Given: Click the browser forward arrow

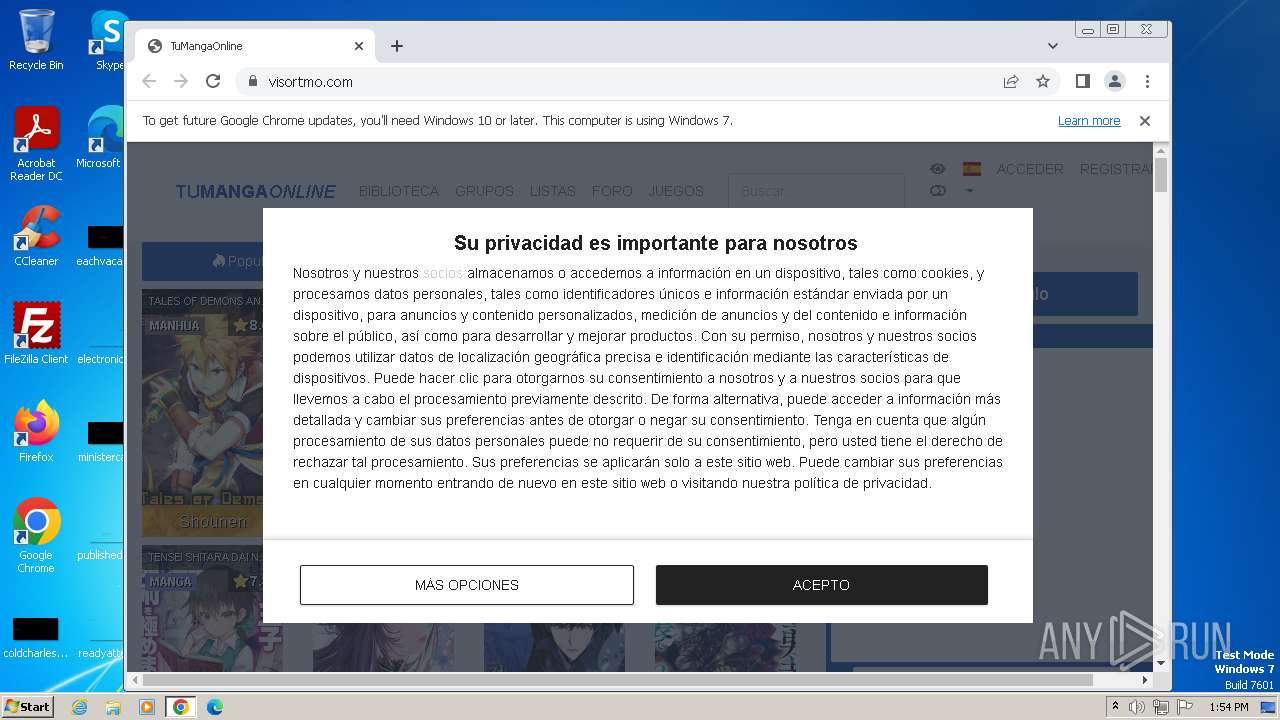Looking at the screenshot, I should click(181, 82).
